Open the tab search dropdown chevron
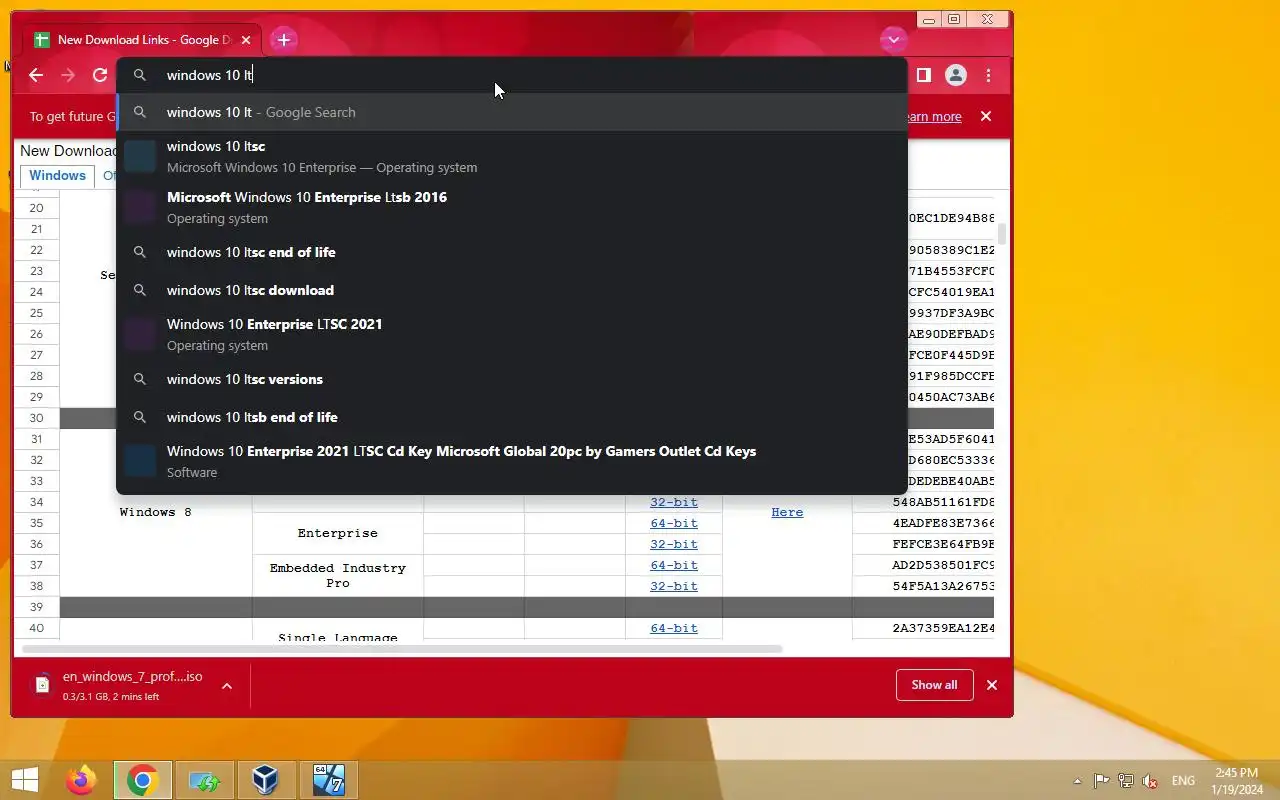The width and height of the screenshot is (1280, 800). [x=893, y=40]
